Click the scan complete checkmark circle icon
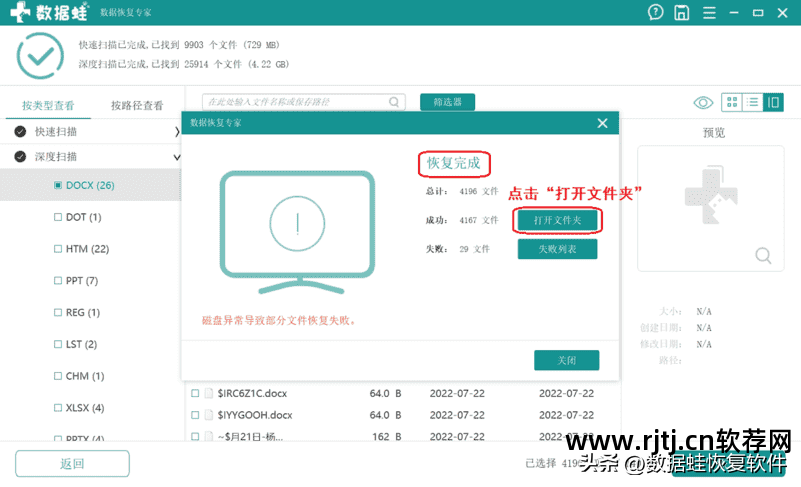Screen dimensions: 801x487 pyautogui.click(x=40, y=56)
